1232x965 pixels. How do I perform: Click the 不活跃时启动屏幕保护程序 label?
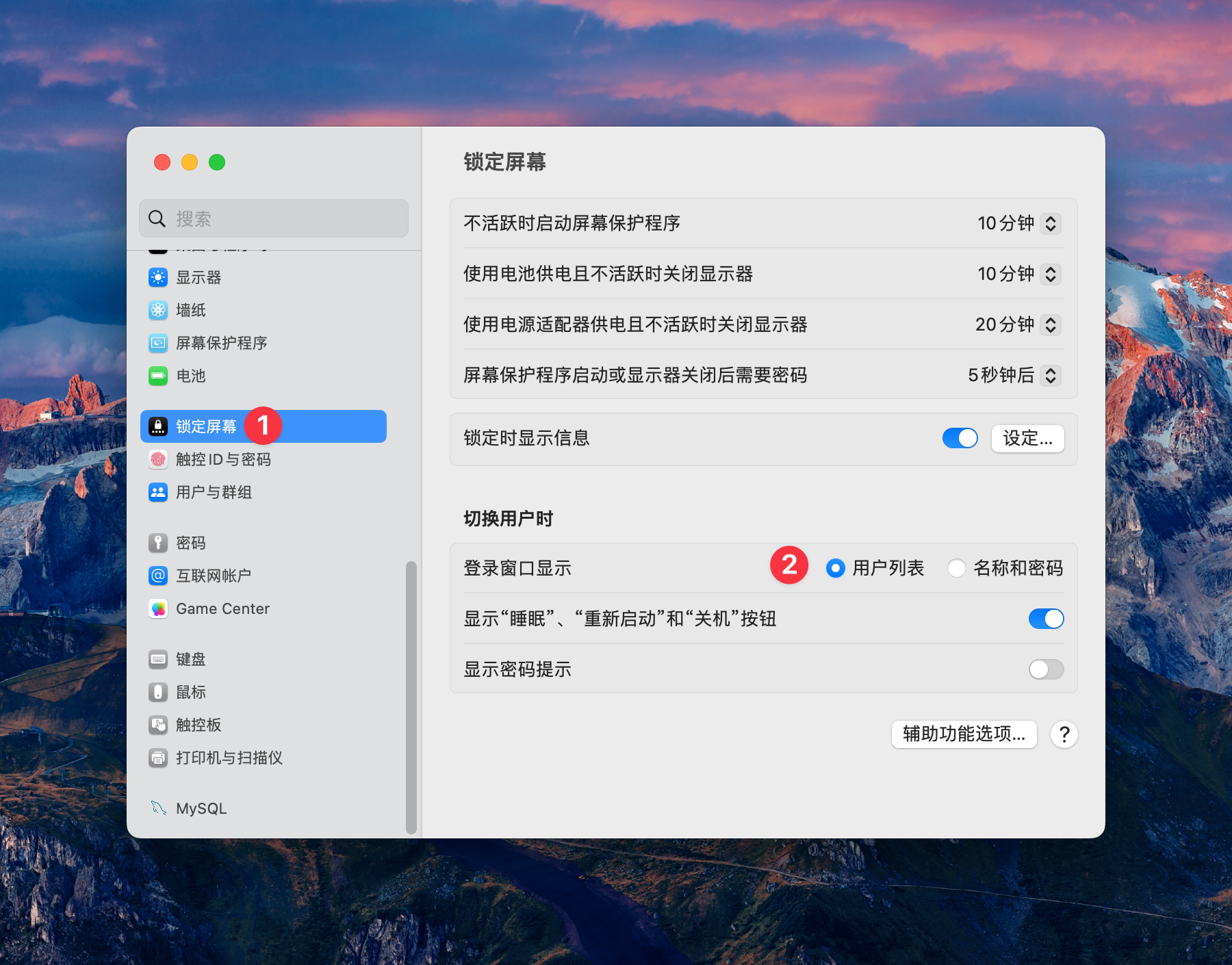point(572,223)
